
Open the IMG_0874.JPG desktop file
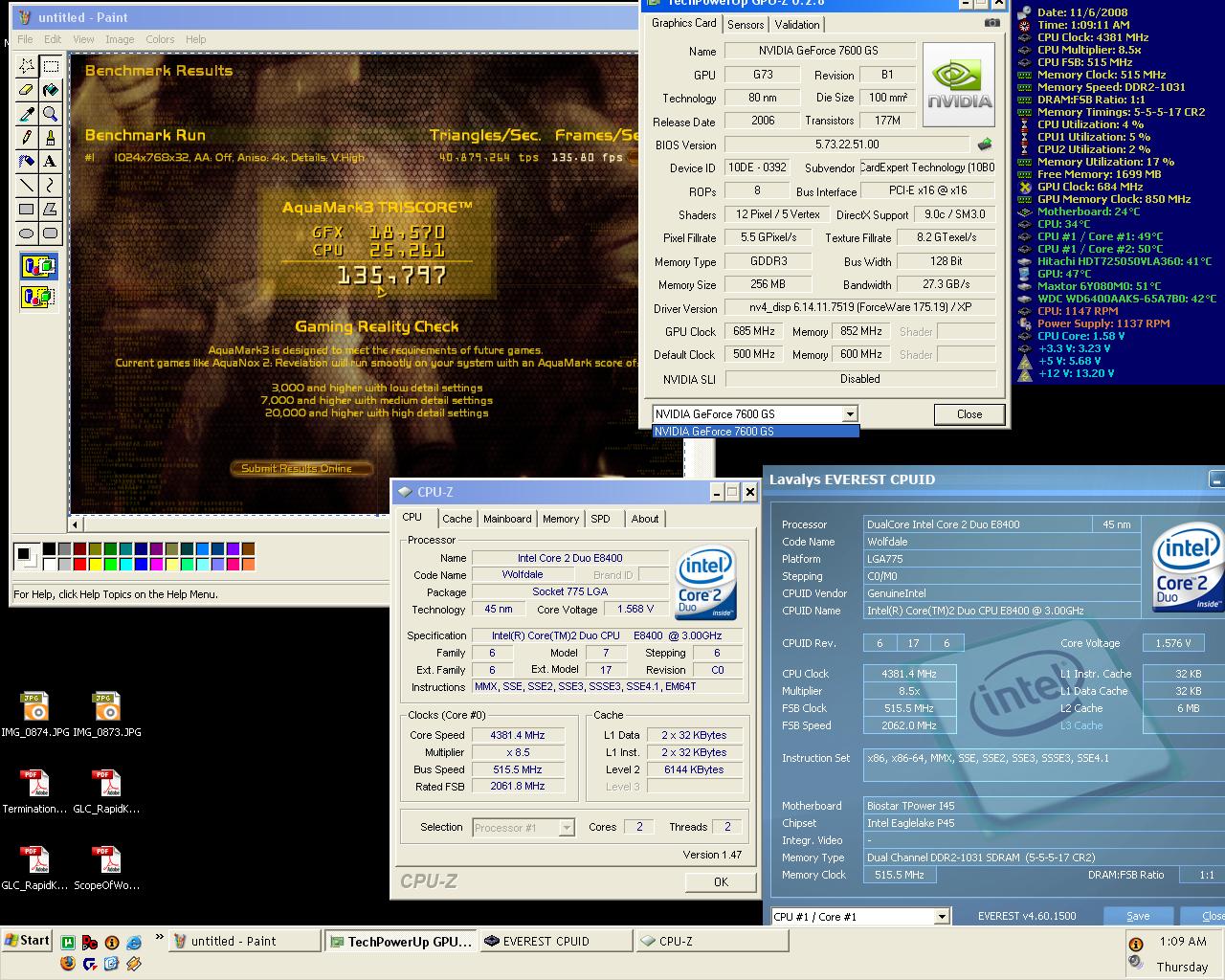34,715
